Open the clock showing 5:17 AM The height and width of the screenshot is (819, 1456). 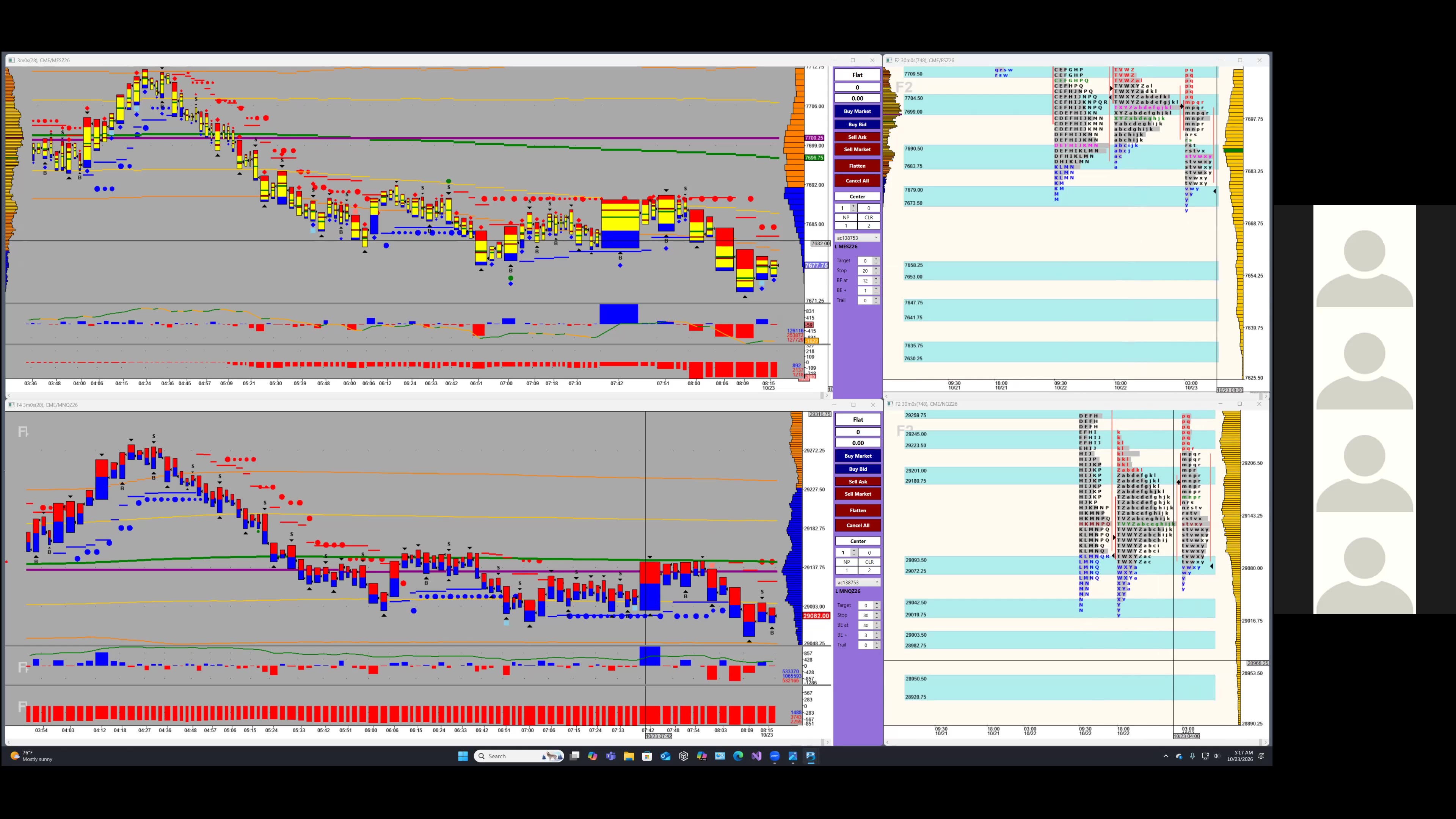click(x=1239, y=756)
